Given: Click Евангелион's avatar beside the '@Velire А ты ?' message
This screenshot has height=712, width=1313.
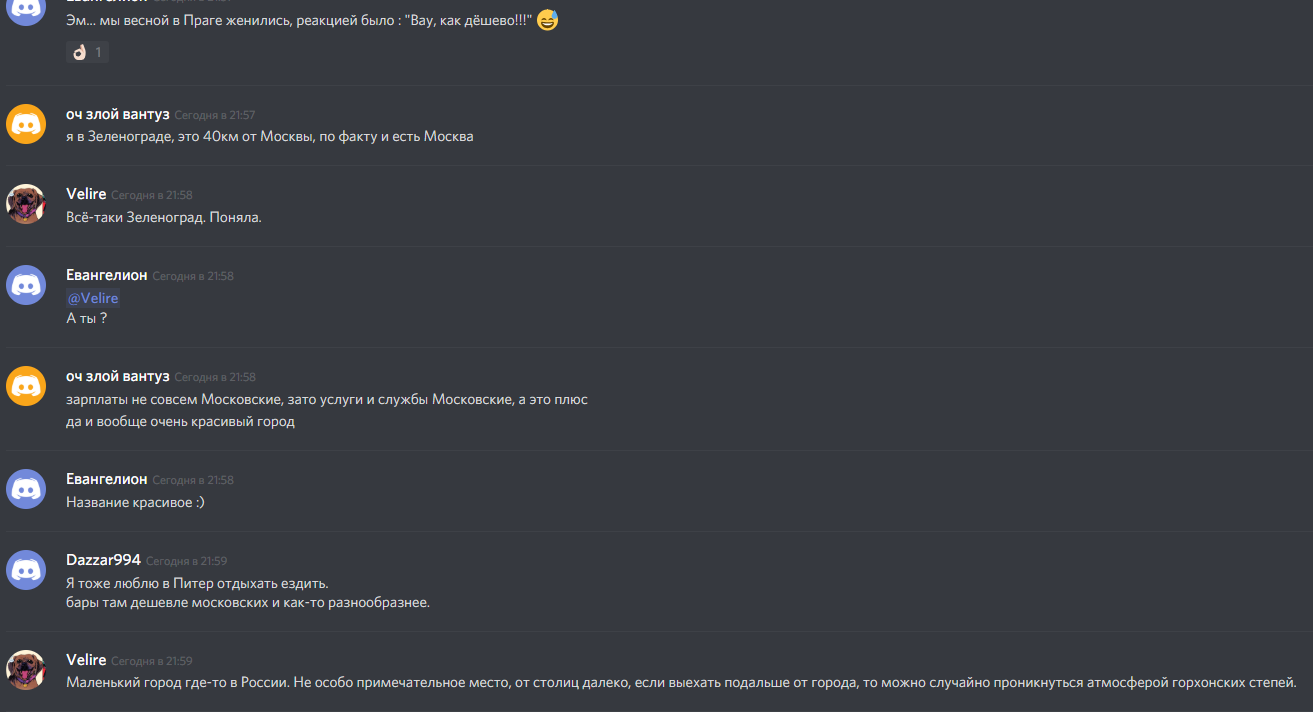Looking at the screenshot, I should [x=26, y=285].
